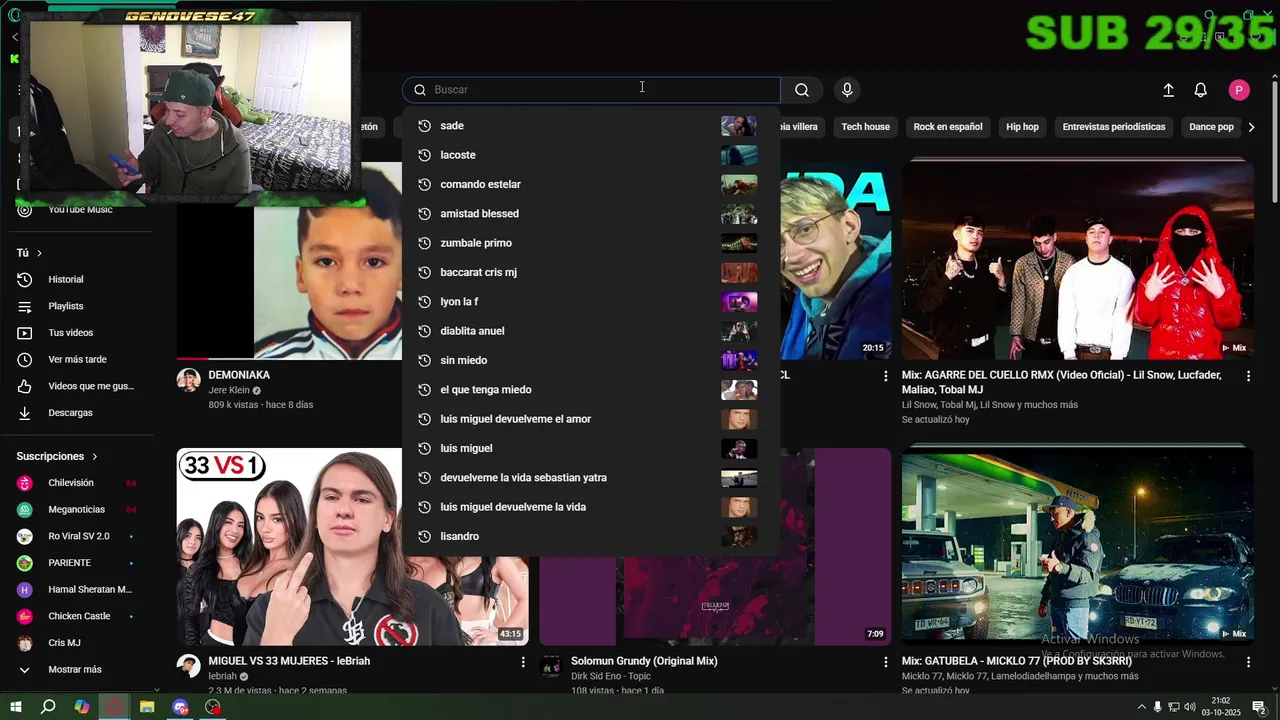
Task: Show hidden system tray icons
Action: click(x=1141, y=707)
